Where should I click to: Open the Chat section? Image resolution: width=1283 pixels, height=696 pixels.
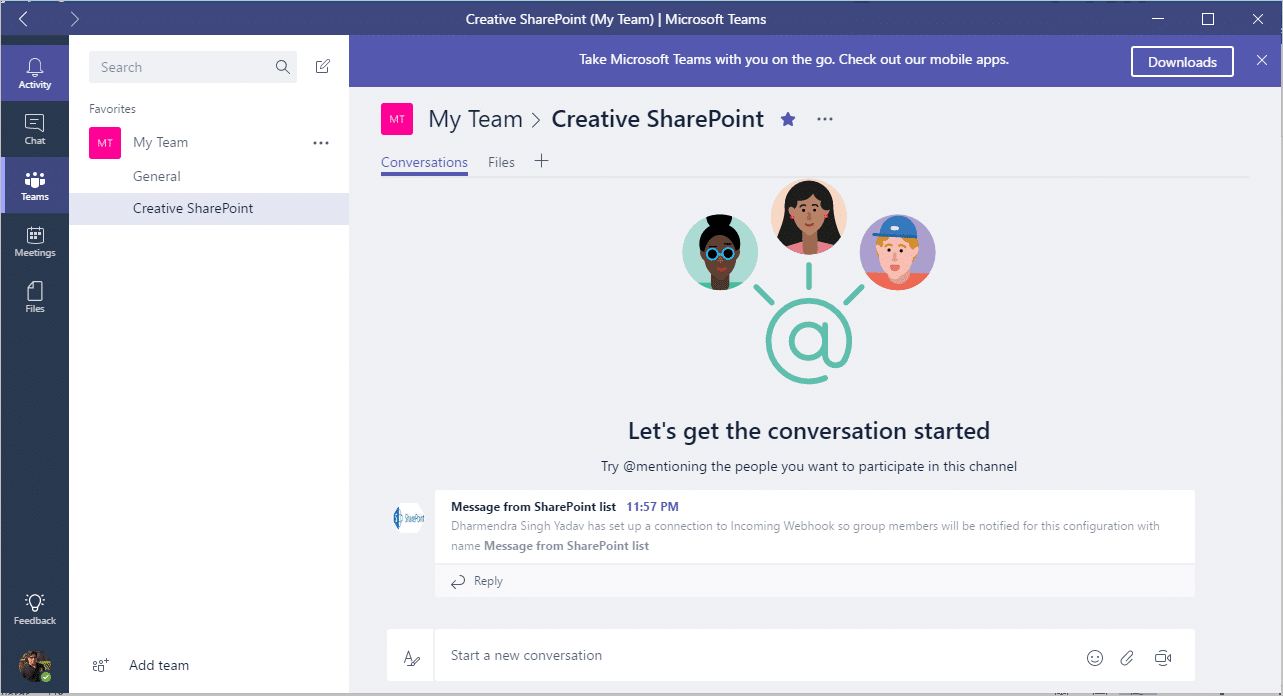pyautogui.click(x=35, y=129)
